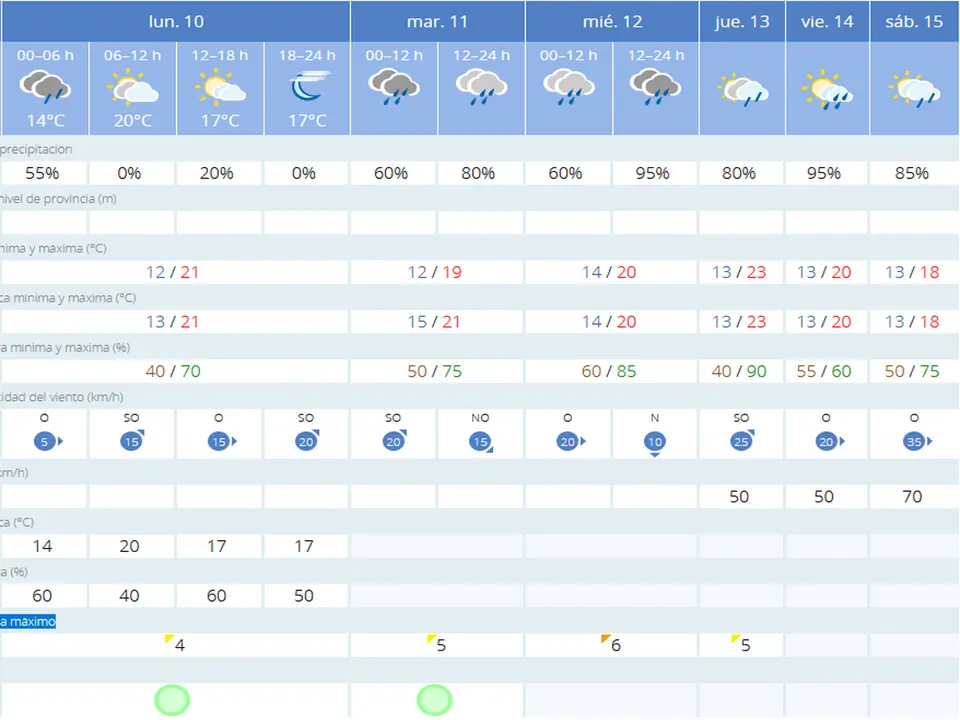Click the 20°C temperature under lun. 06–12 h
Screen dimensions: 960x720
click(x=133, y=121)
